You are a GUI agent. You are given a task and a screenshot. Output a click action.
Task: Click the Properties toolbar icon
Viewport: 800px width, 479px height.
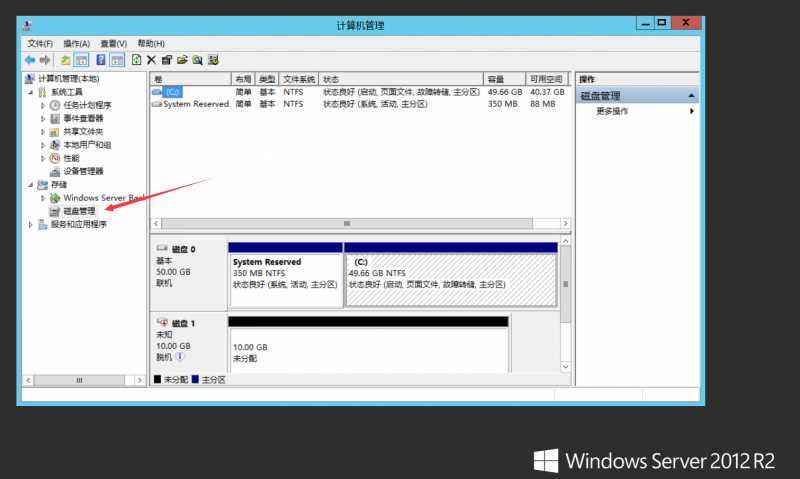[166, 60]
